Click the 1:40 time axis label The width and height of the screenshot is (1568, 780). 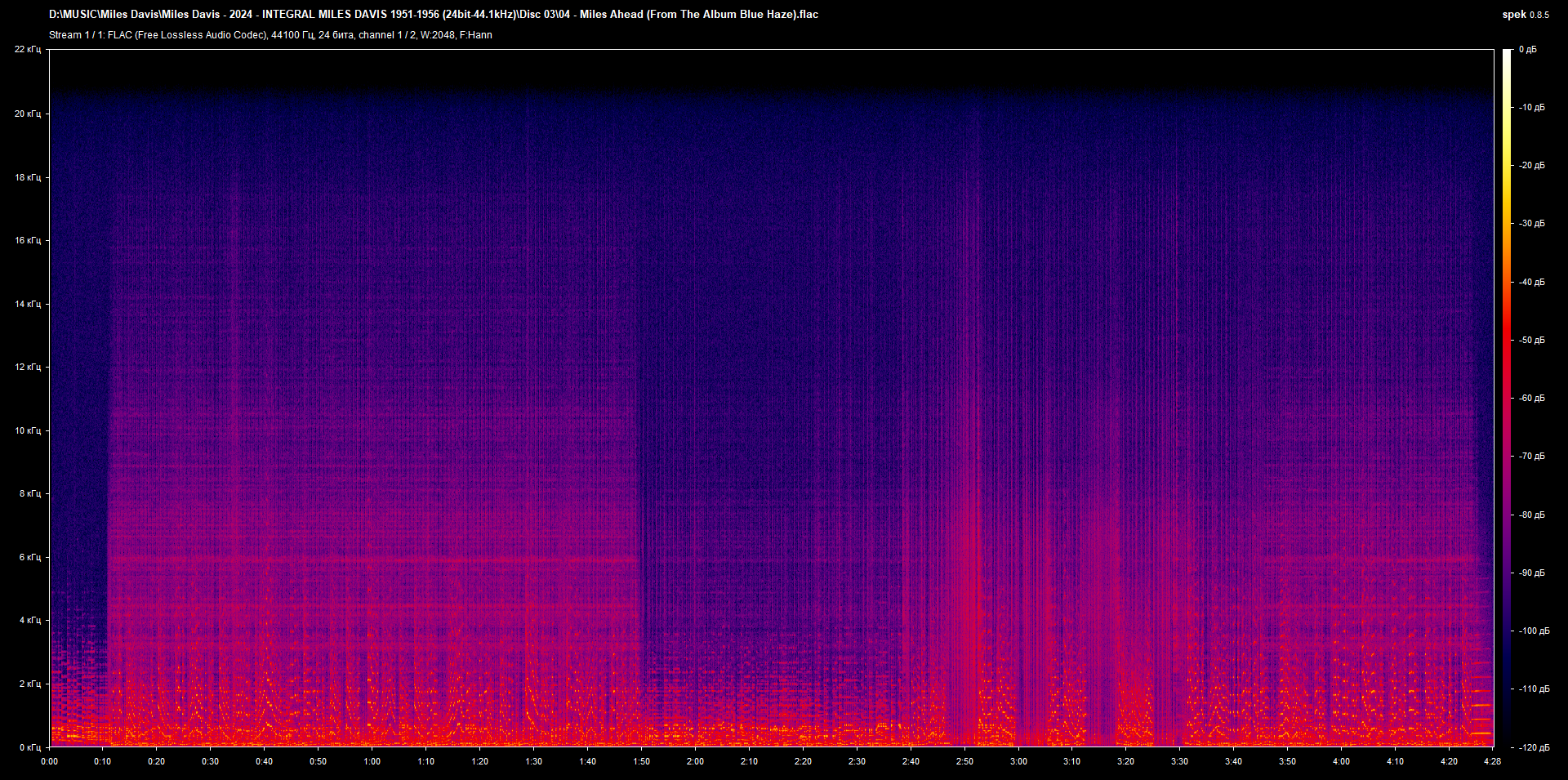click(x=587, y=761)
